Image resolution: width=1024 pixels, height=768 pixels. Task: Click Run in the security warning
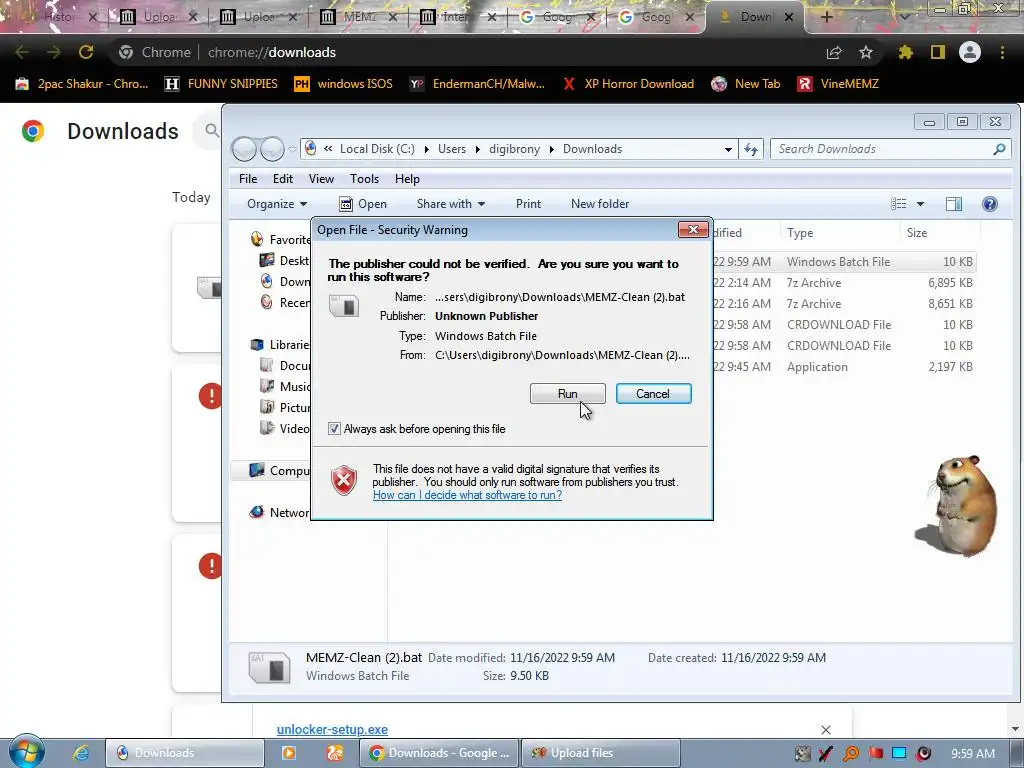567,394
